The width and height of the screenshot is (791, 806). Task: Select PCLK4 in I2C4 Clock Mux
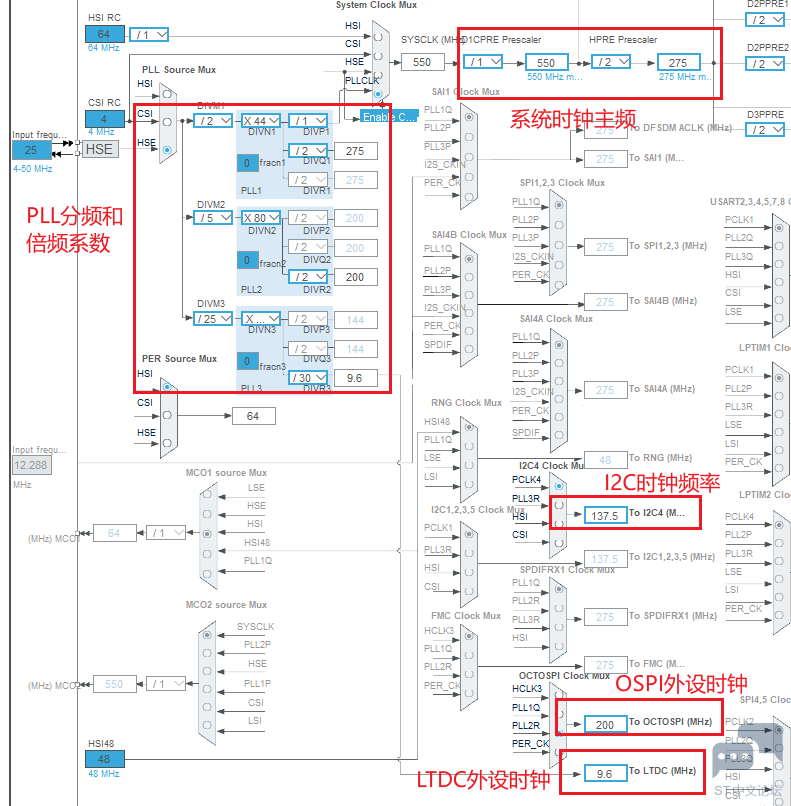click(559, 486)
